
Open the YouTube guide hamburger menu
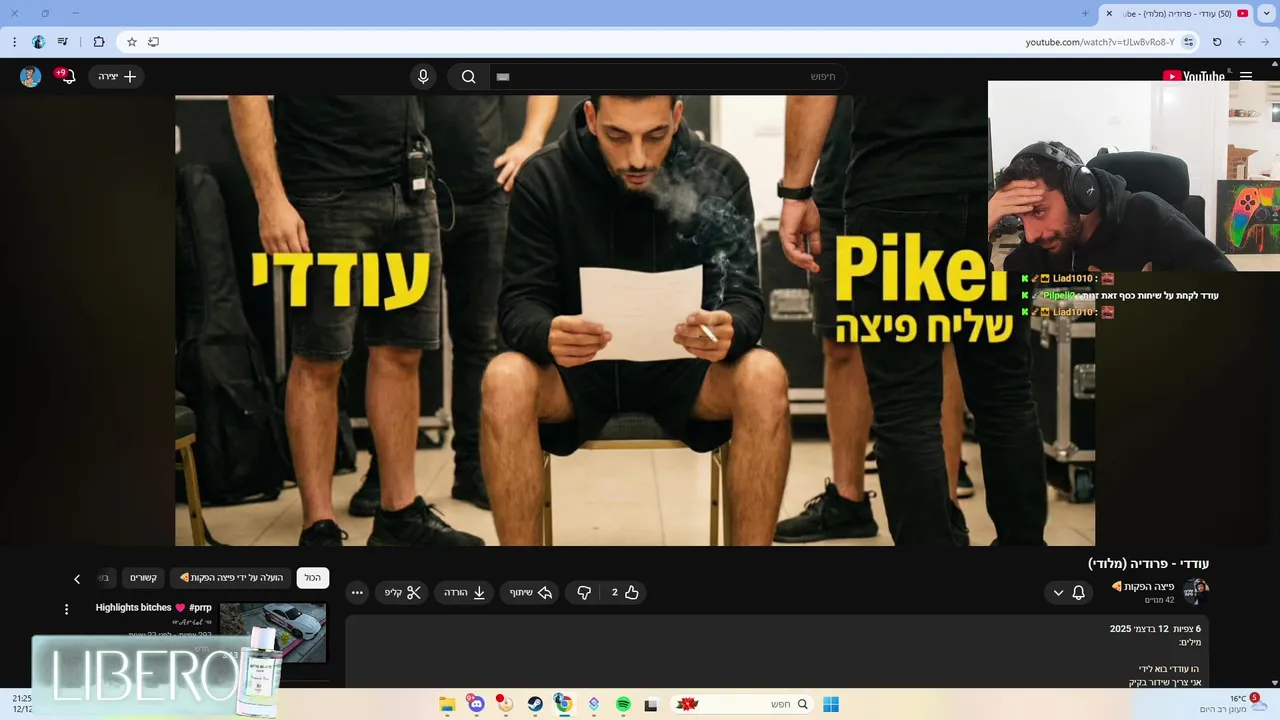pos(1246,76)
